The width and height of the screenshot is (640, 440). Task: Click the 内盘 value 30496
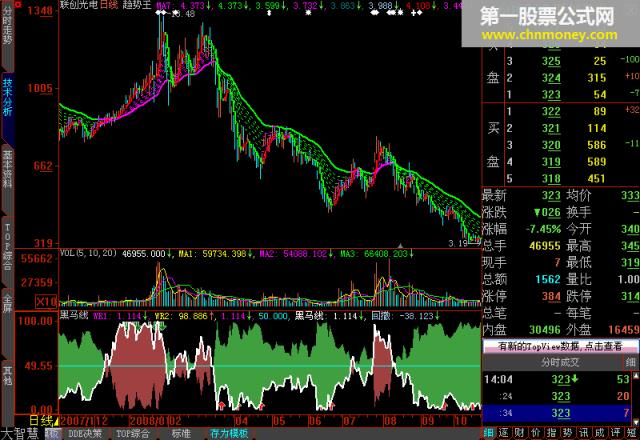pos(545,329)
